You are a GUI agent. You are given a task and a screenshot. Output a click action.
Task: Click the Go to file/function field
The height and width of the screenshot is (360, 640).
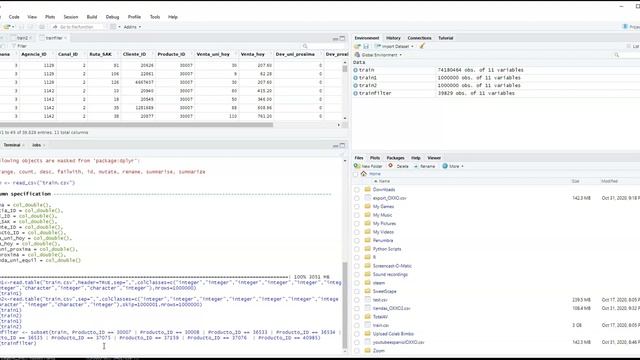coord(78,27)
